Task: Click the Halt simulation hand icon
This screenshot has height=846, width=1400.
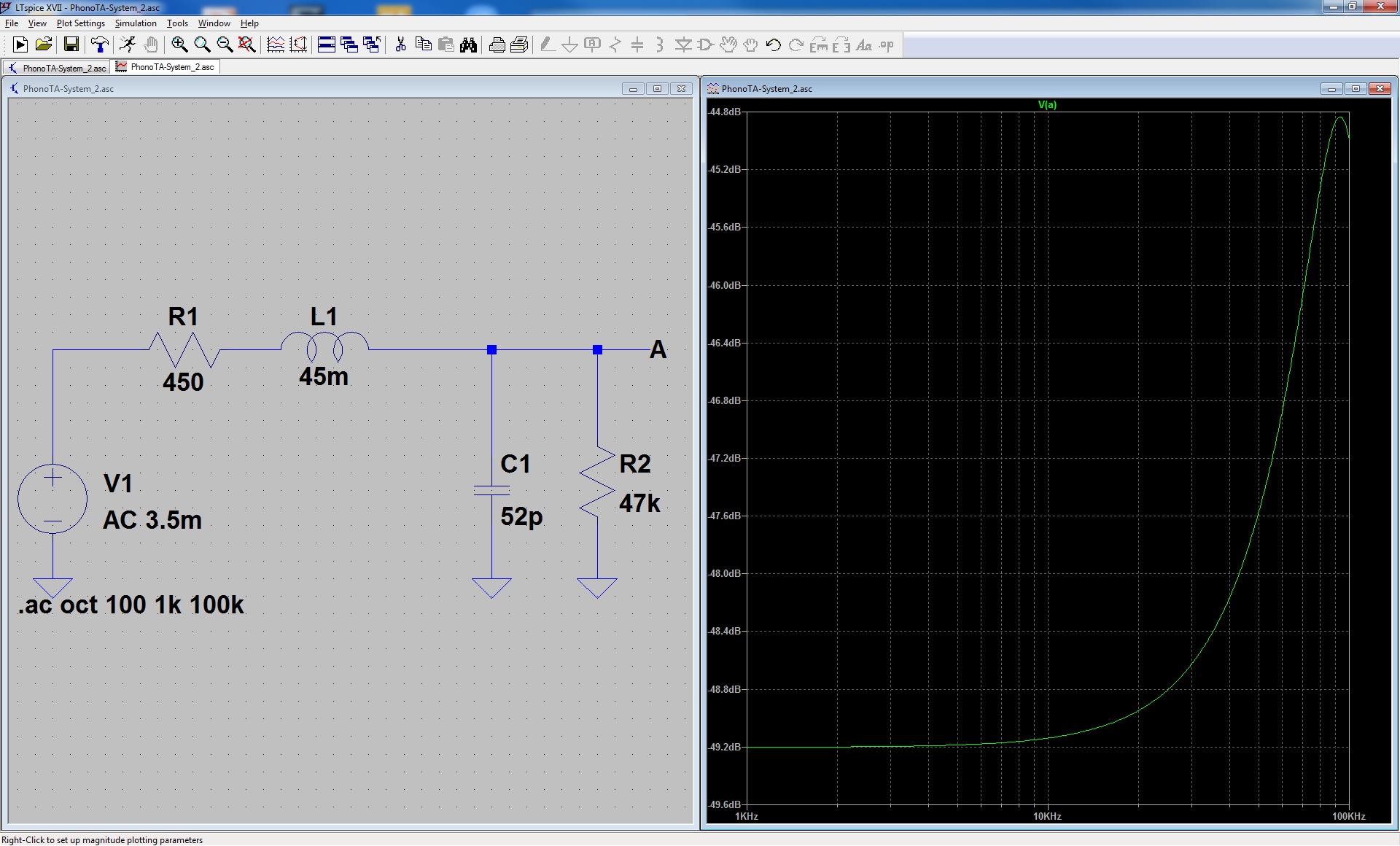Action: [x=151, y=45]
